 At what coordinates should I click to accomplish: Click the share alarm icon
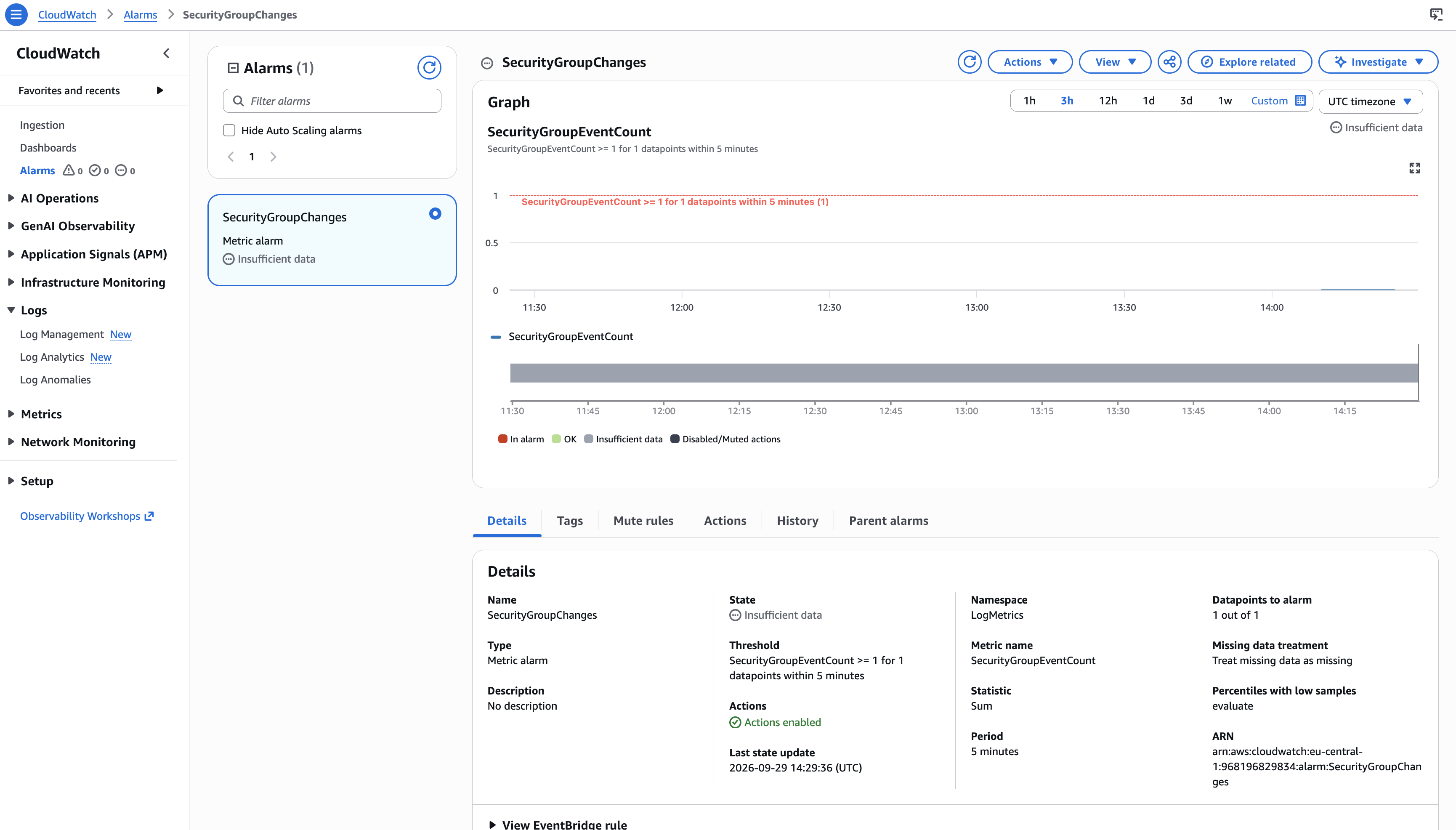pyautogui.click(x=1169, y=62)
